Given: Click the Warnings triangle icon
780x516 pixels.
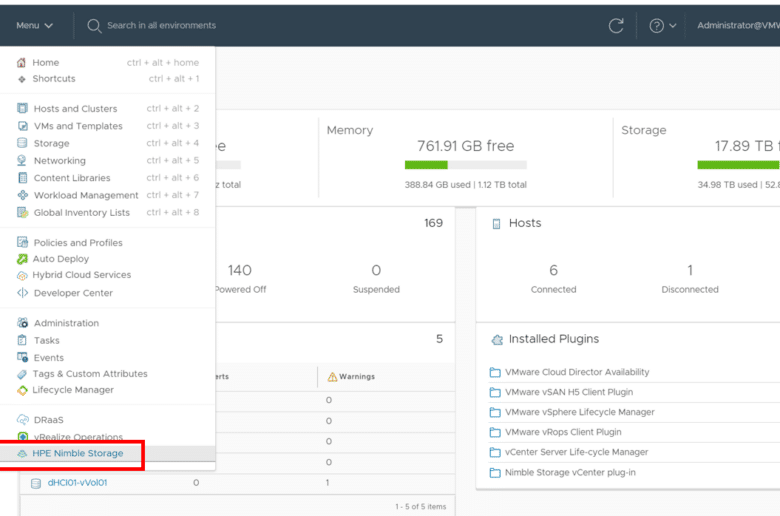Looking at the screenshot, I should click(332, 377).
